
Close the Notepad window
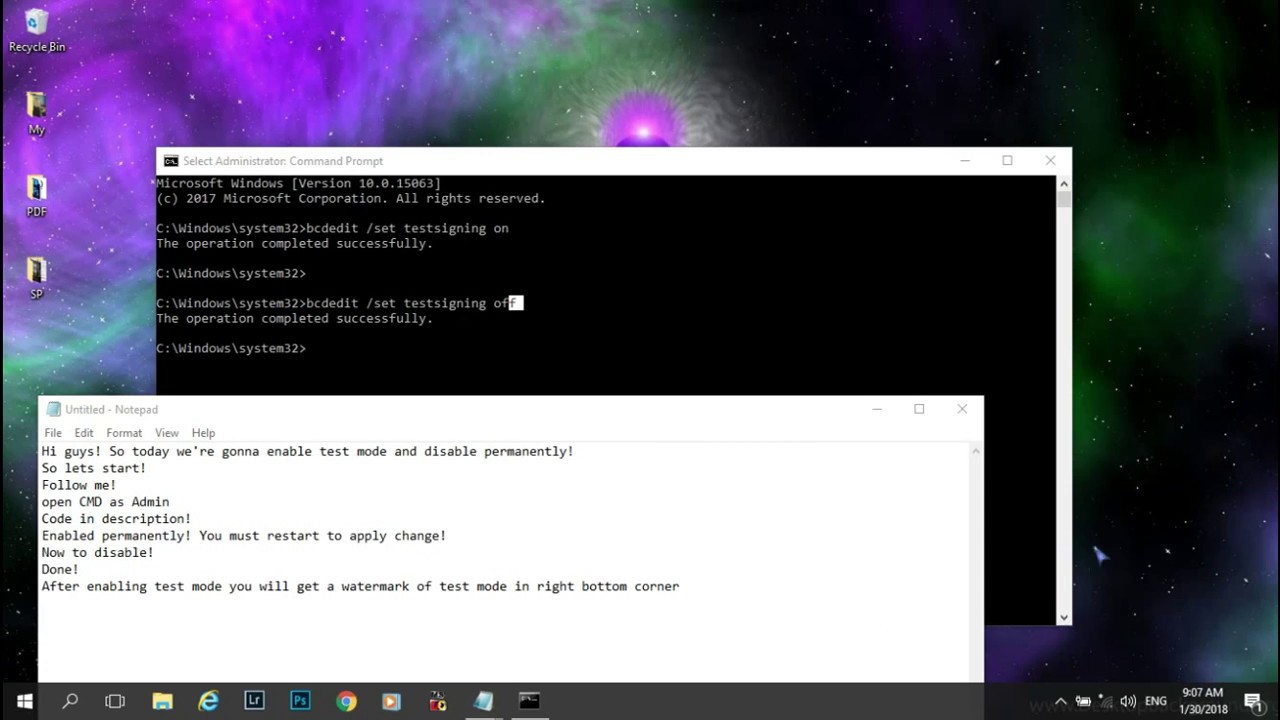pos(962,409)
